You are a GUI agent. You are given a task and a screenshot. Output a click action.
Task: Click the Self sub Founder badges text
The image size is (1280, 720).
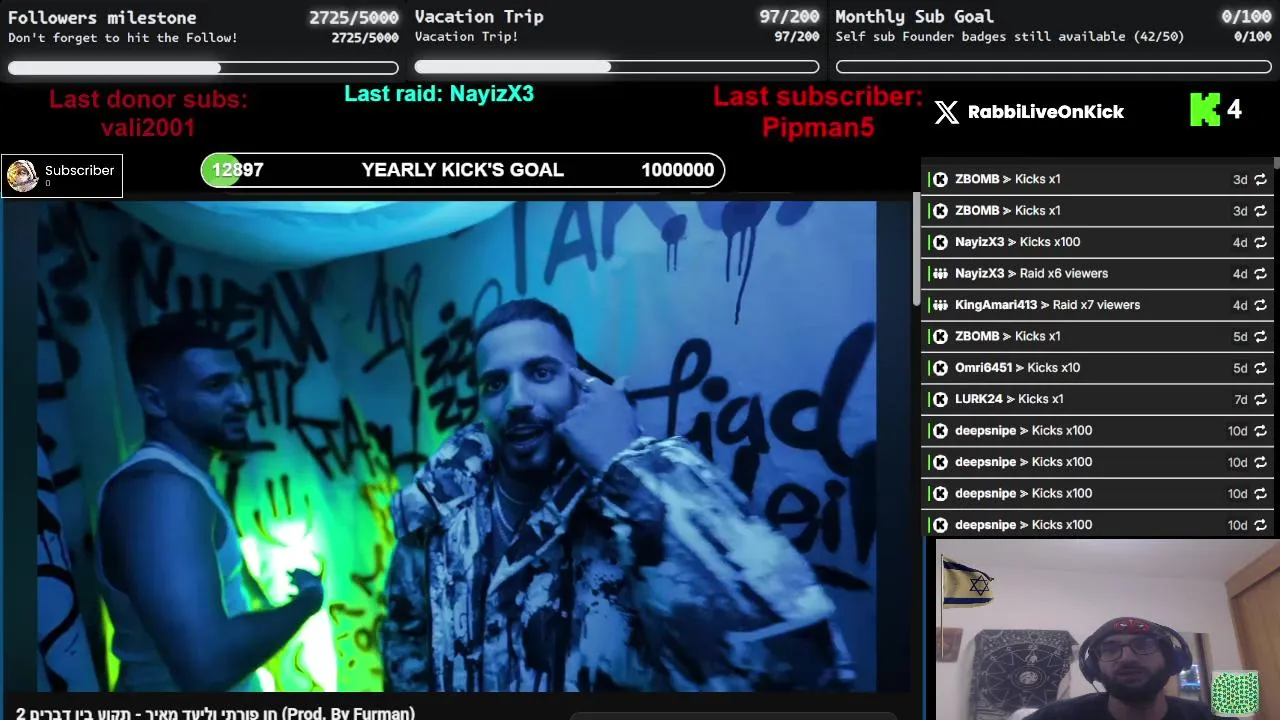[x=1010, y=37]
